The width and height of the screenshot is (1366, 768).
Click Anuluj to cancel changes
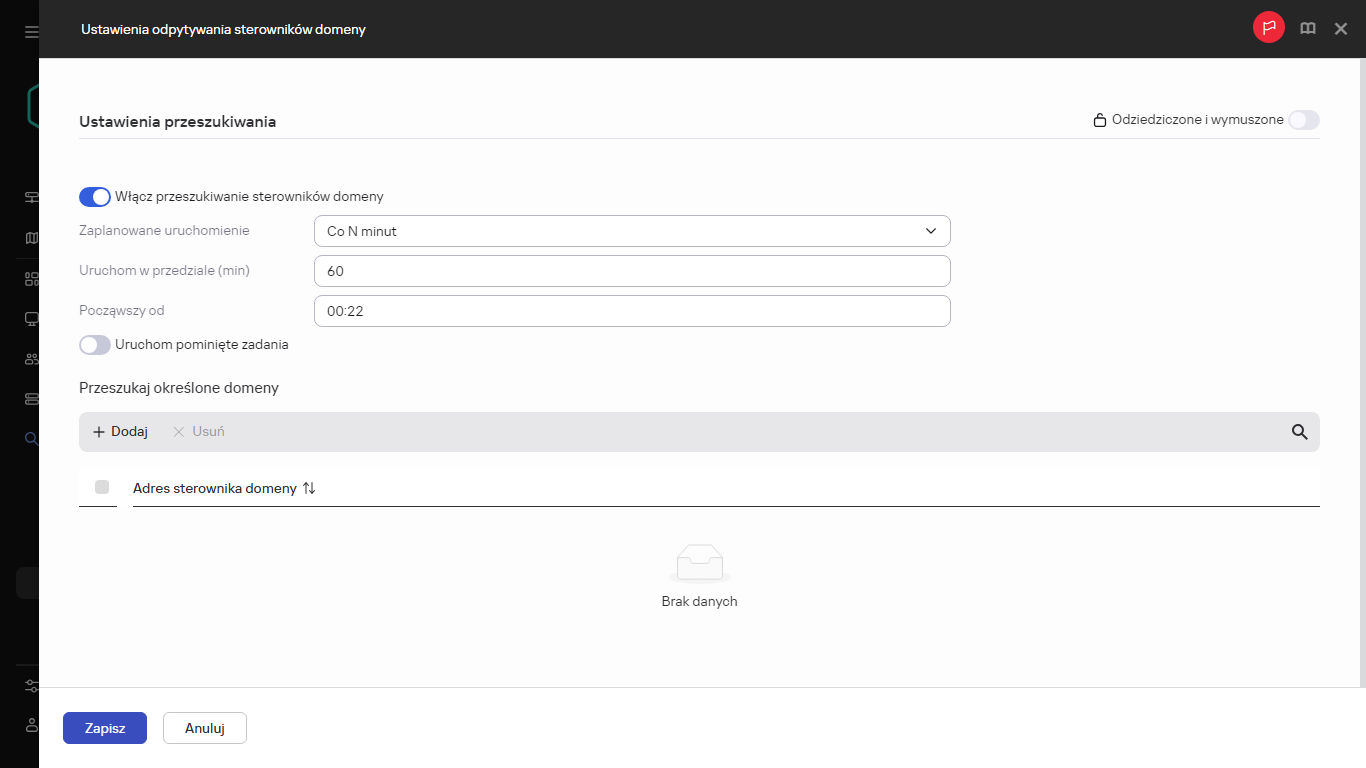204,728
